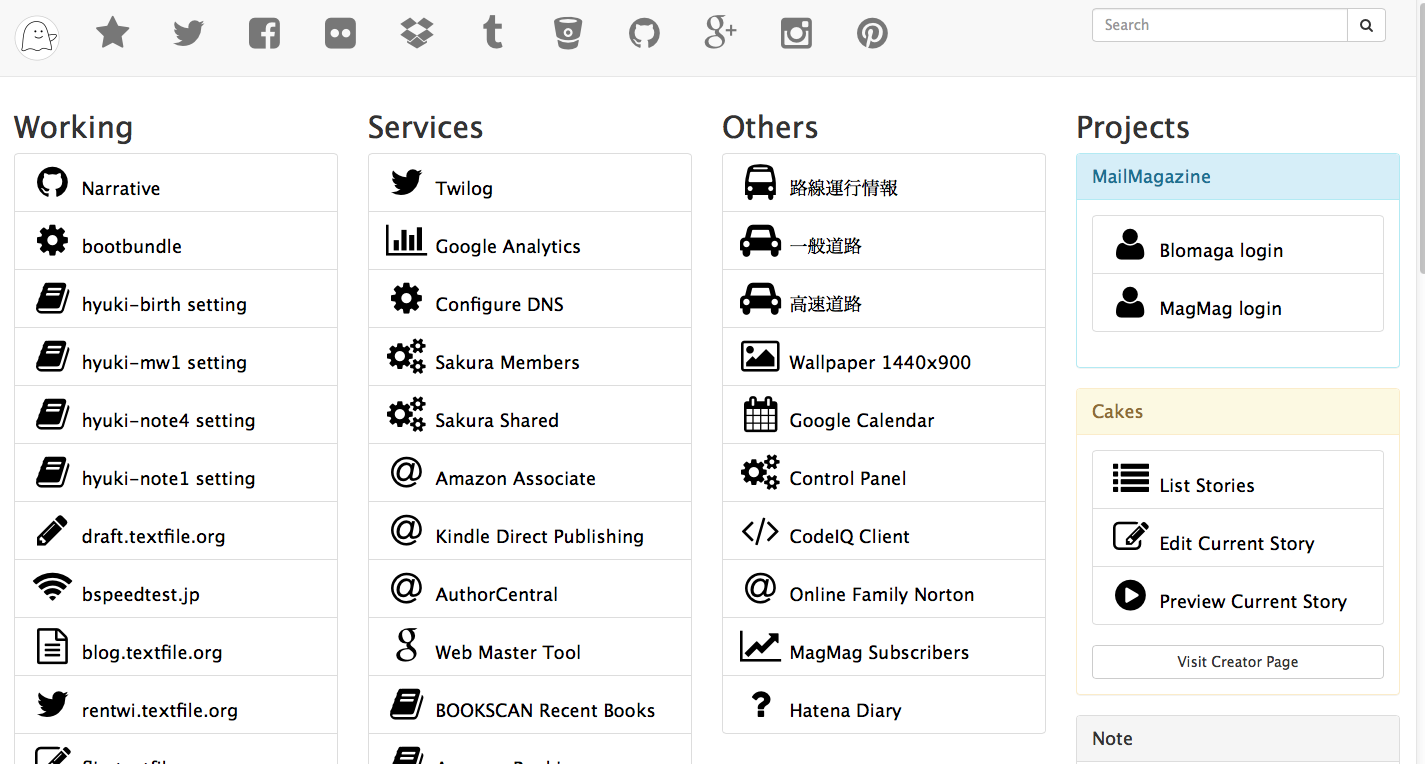Screen dimensions: 1425x764
Task: Open the Flickr icon in top bar
Action: click(x=340, y=34)
